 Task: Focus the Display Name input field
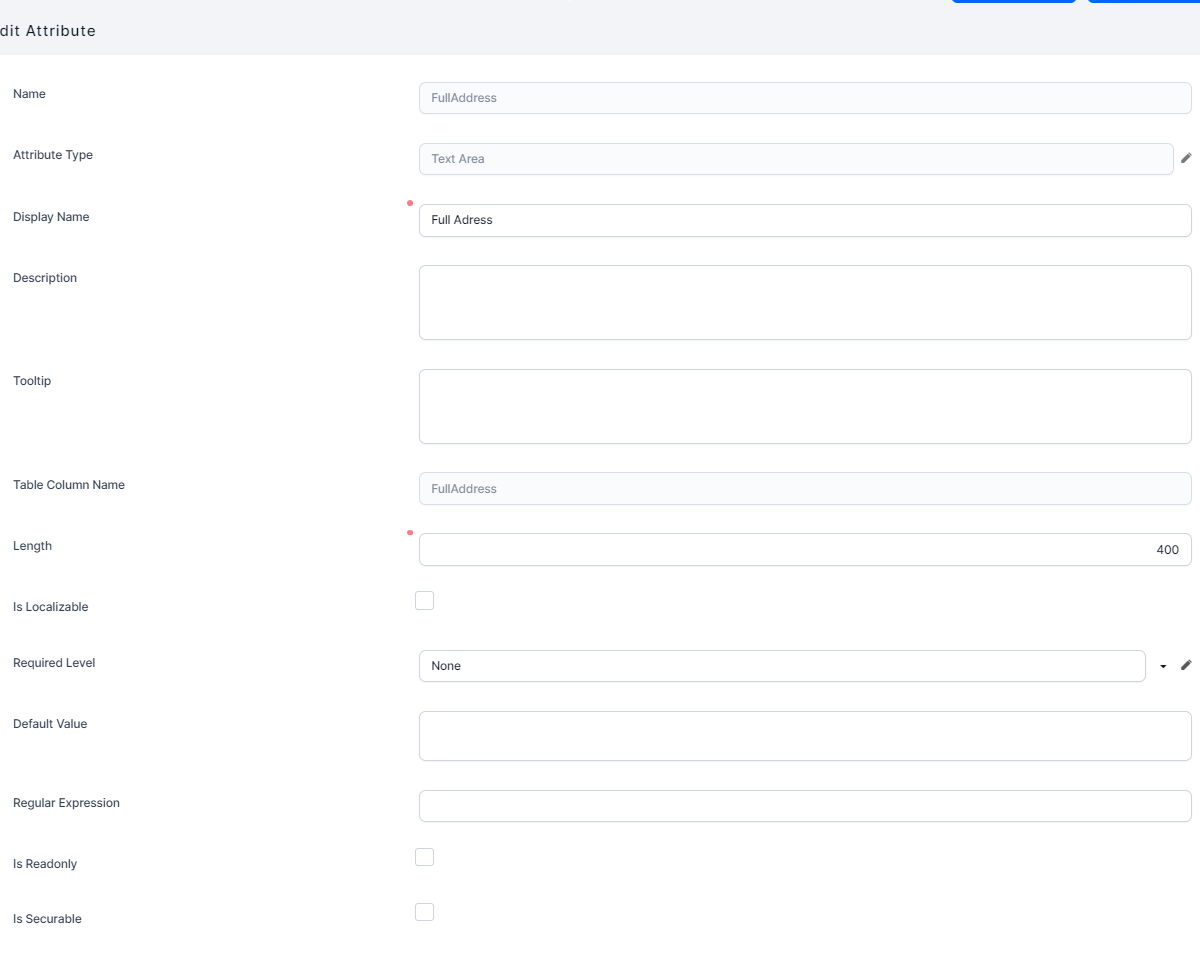click(x=804, y=220)
